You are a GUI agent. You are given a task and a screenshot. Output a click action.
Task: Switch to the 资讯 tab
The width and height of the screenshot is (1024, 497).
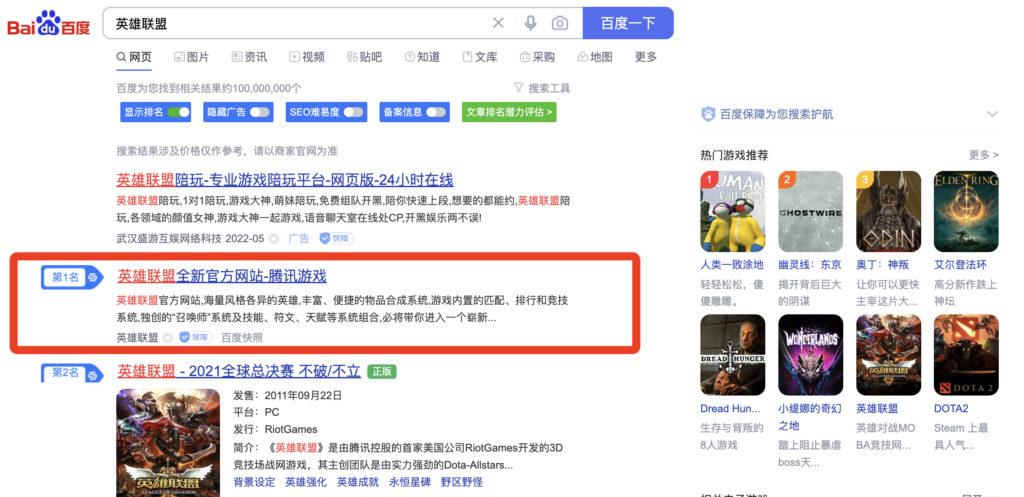click(249, 57)
